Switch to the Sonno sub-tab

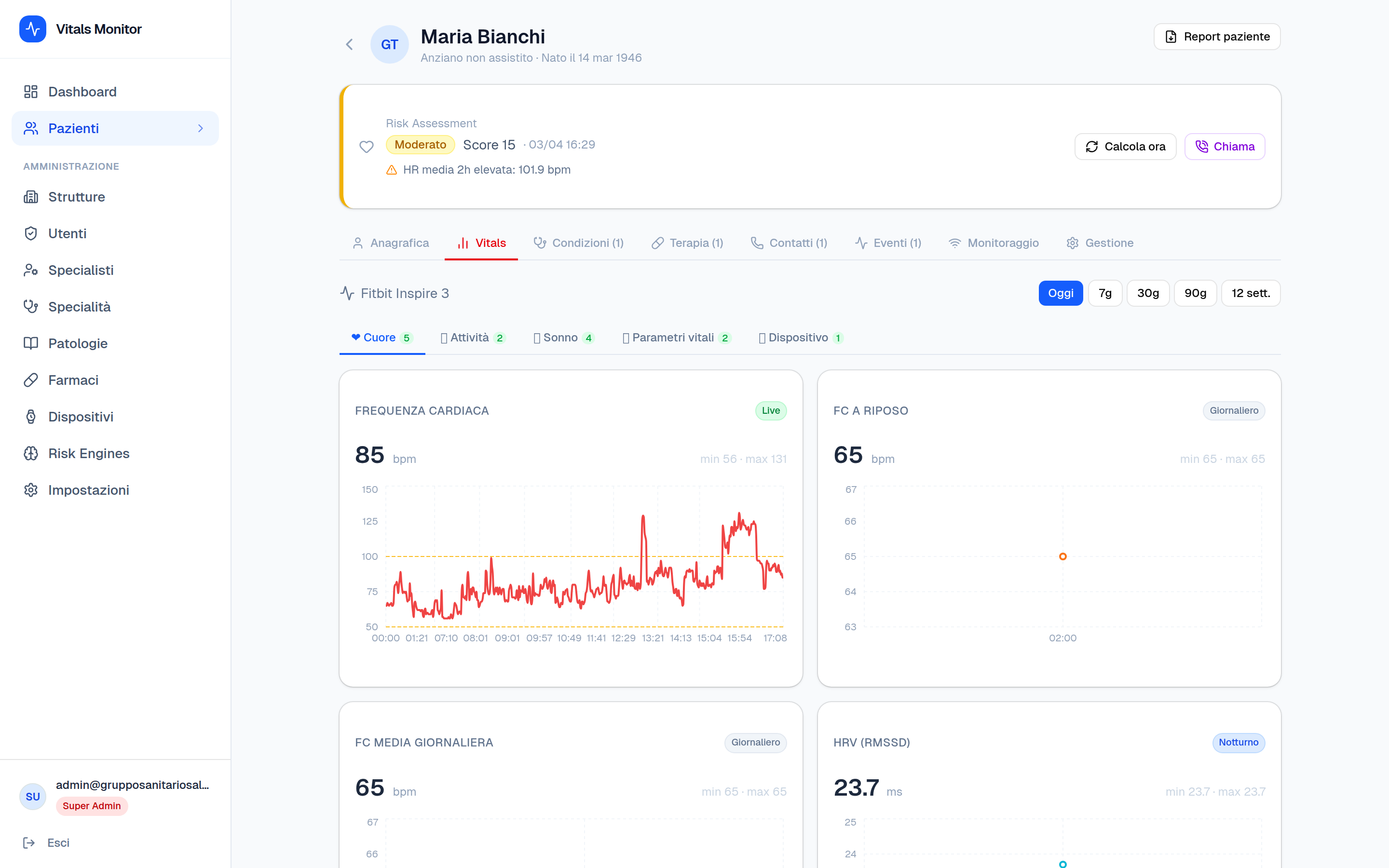click(564, 338)
